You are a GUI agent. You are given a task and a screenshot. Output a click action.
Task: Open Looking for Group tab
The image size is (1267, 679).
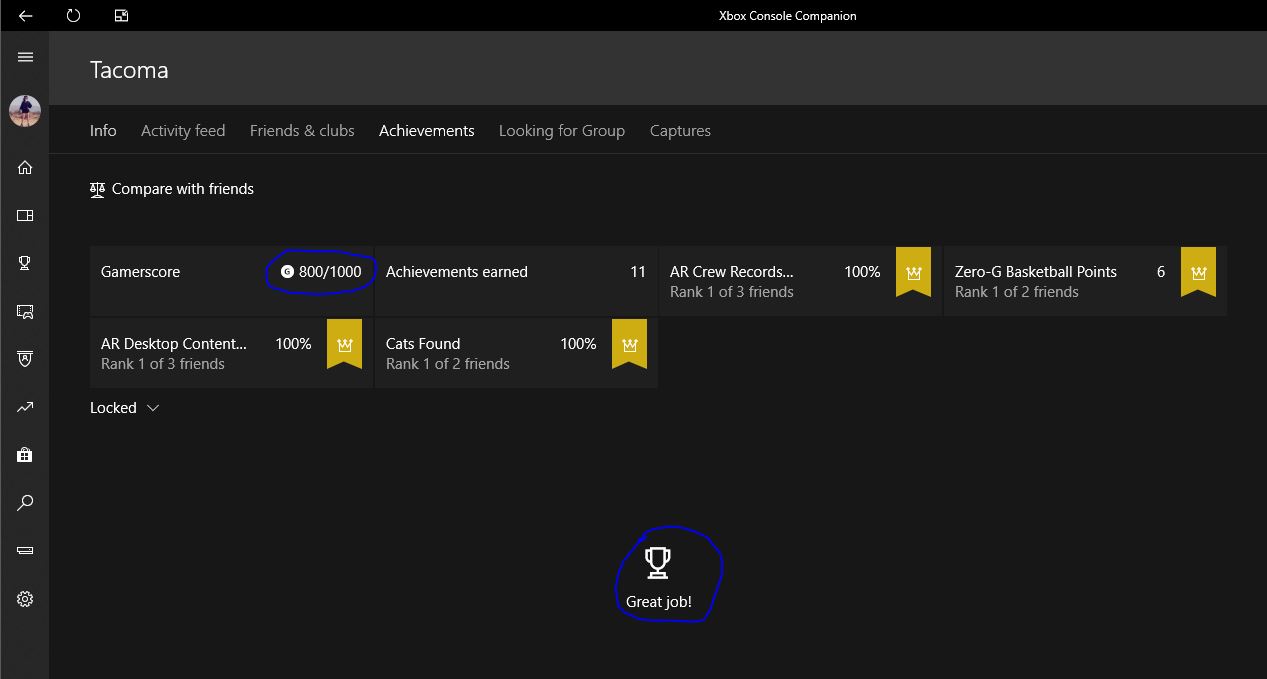tap(562, 130)
